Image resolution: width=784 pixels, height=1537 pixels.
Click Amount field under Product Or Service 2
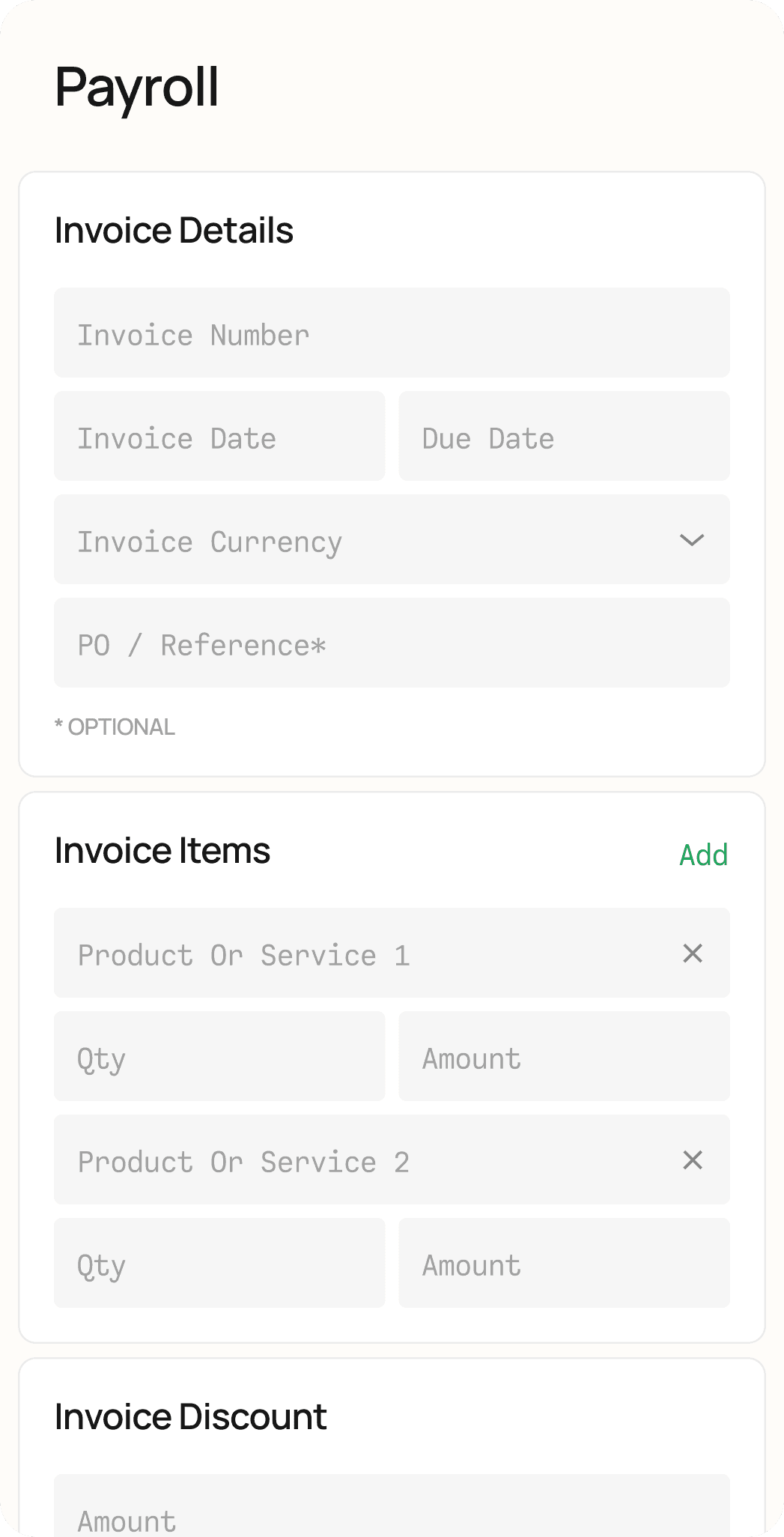point(564,1264)
